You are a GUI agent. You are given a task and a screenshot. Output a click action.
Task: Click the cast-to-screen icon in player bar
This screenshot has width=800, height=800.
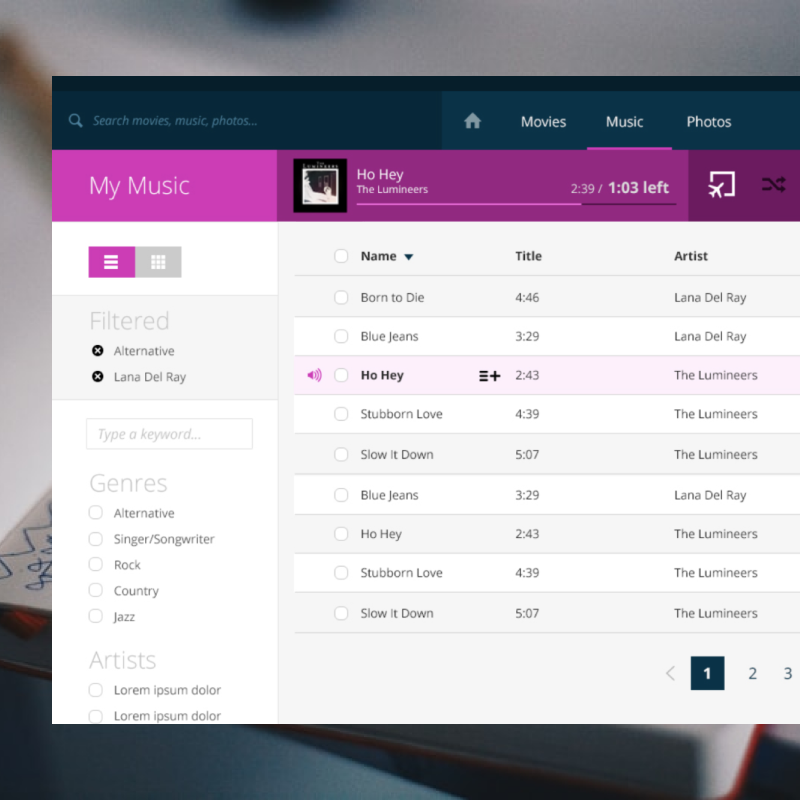point(722,185)
